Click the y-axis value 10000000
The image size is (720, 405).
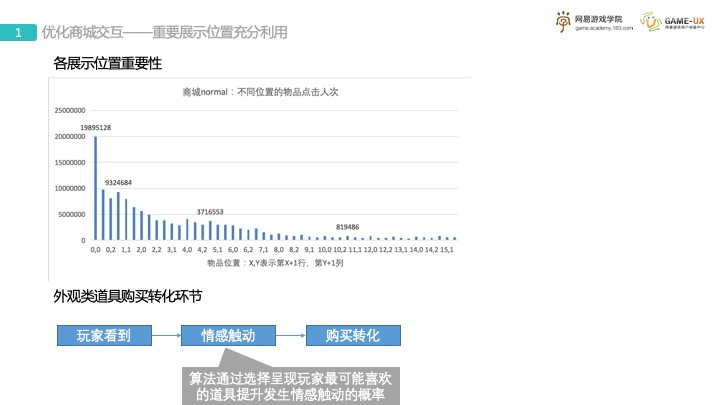click(x=70, y=188)
